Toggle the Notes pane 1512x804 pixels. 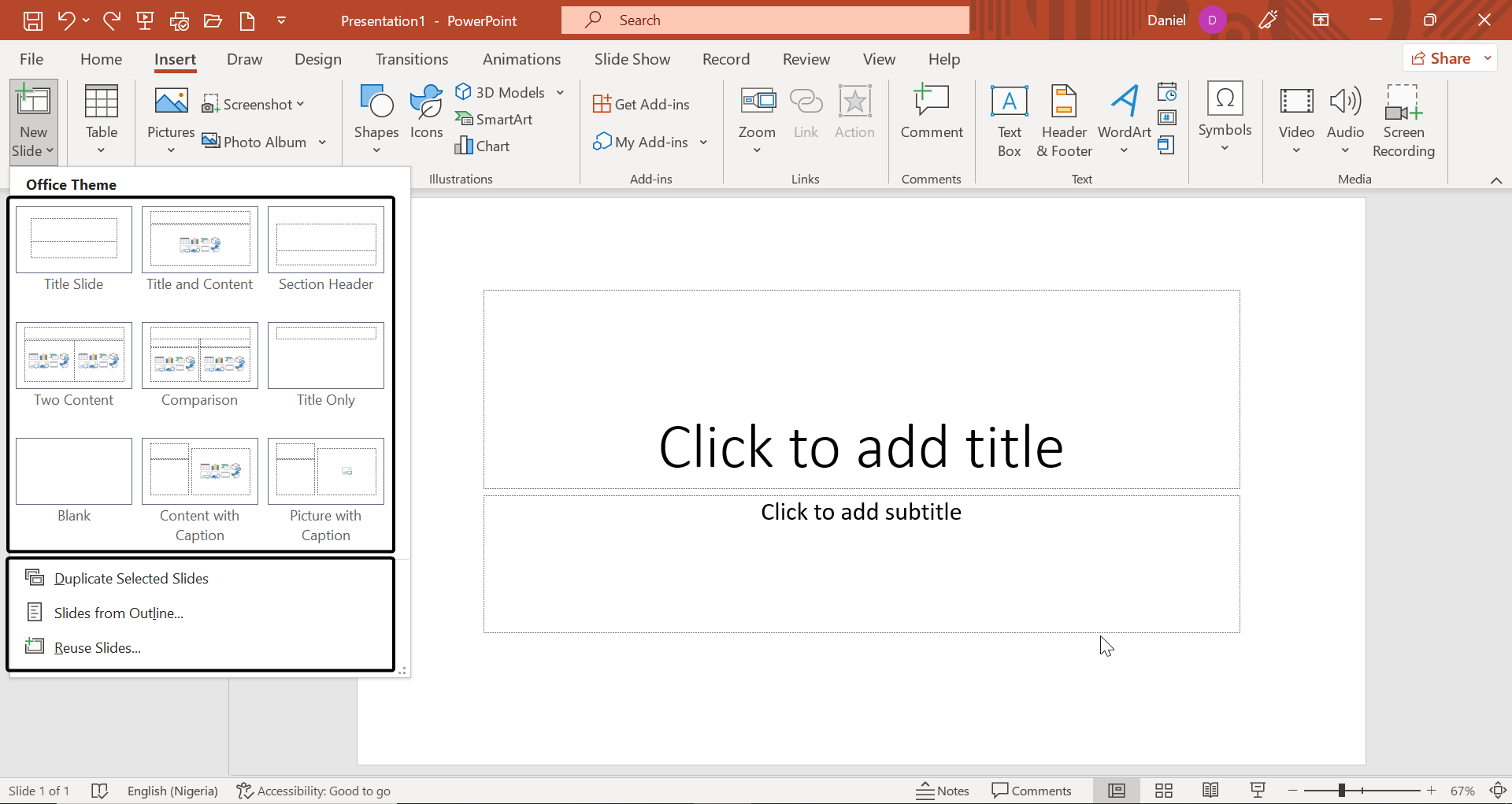tap(943, 790)
